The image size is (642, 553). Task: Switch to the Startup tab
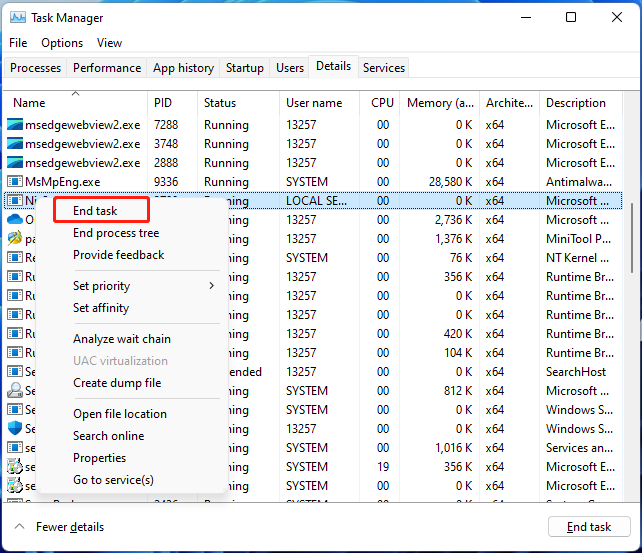(244, 68)
